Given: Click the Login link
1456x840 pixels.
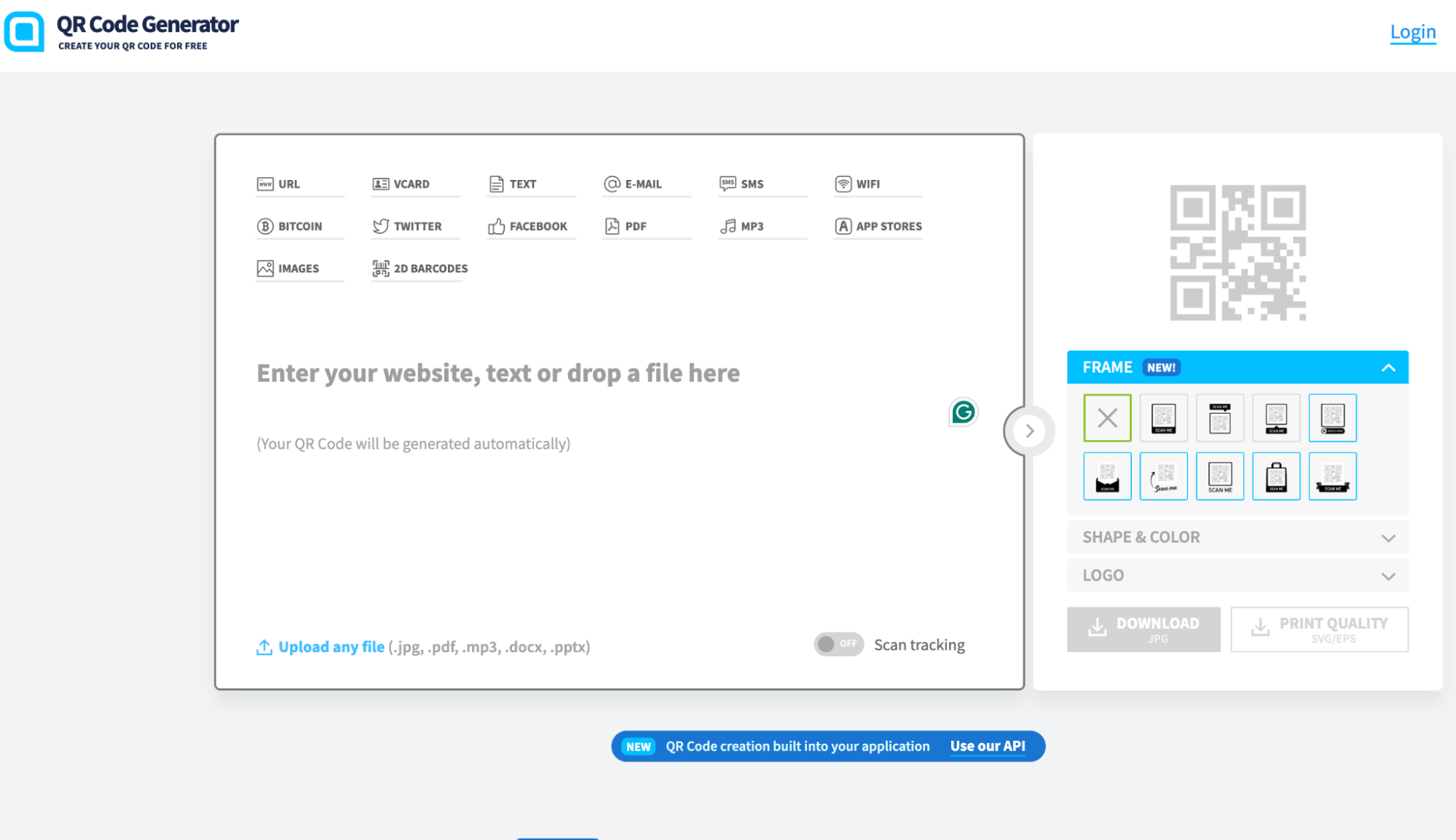Looking at the screenshot, I should click(1412, 32).
